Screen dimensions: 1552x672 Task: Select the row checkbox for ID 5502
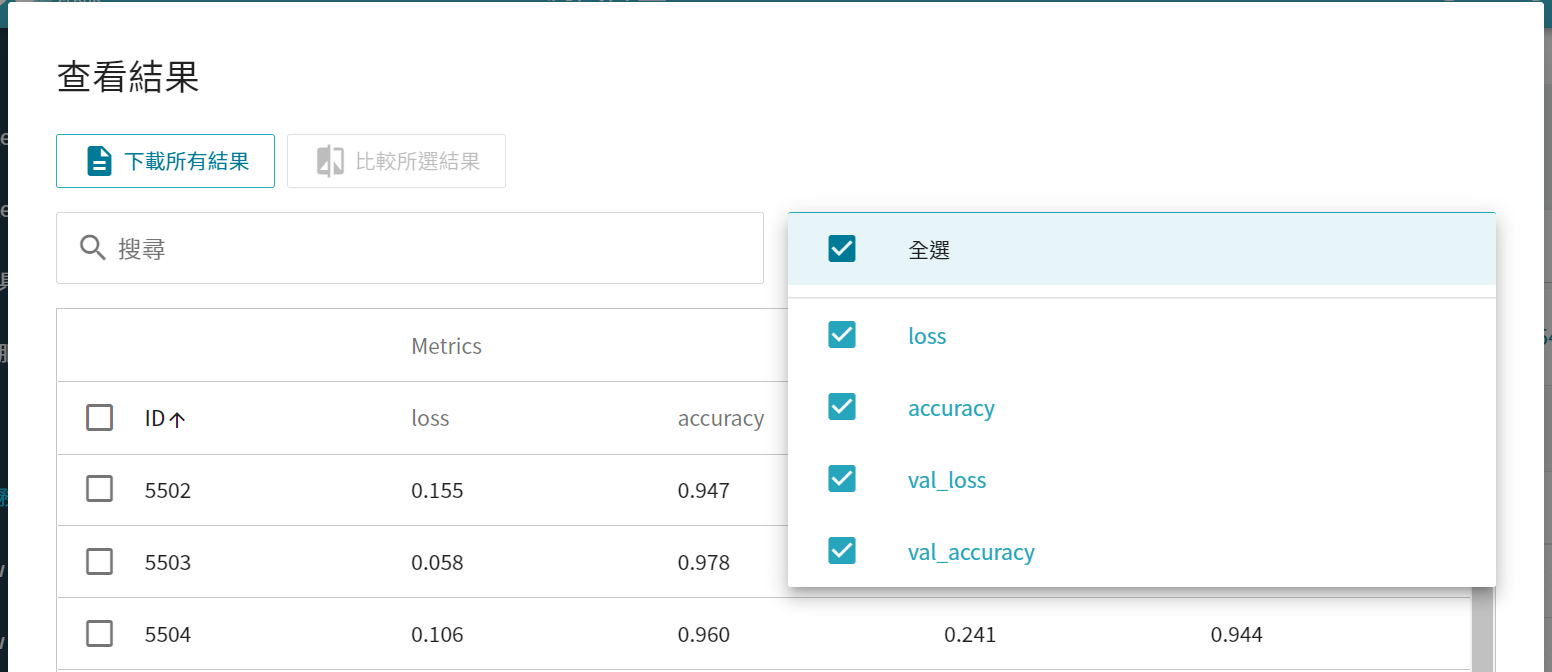(x=99, y=489)
